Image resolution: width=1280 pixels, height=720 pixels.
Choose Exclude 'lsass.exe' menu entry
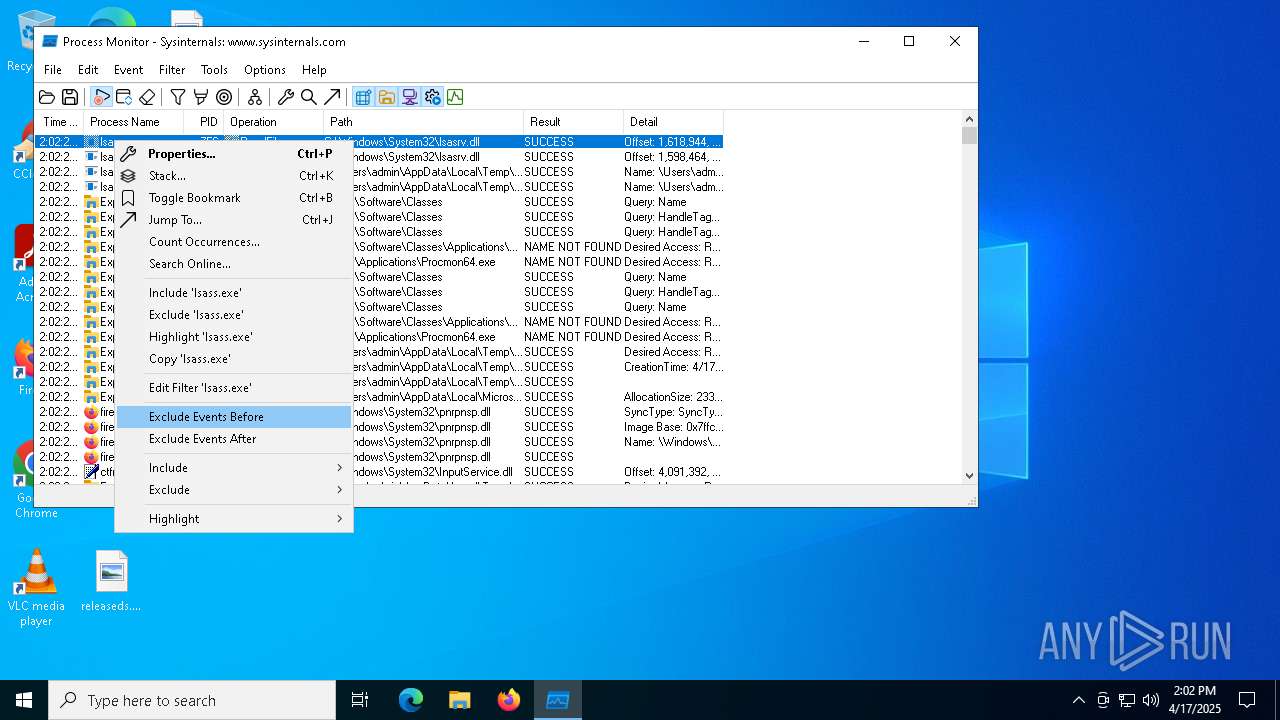(233, 315)
